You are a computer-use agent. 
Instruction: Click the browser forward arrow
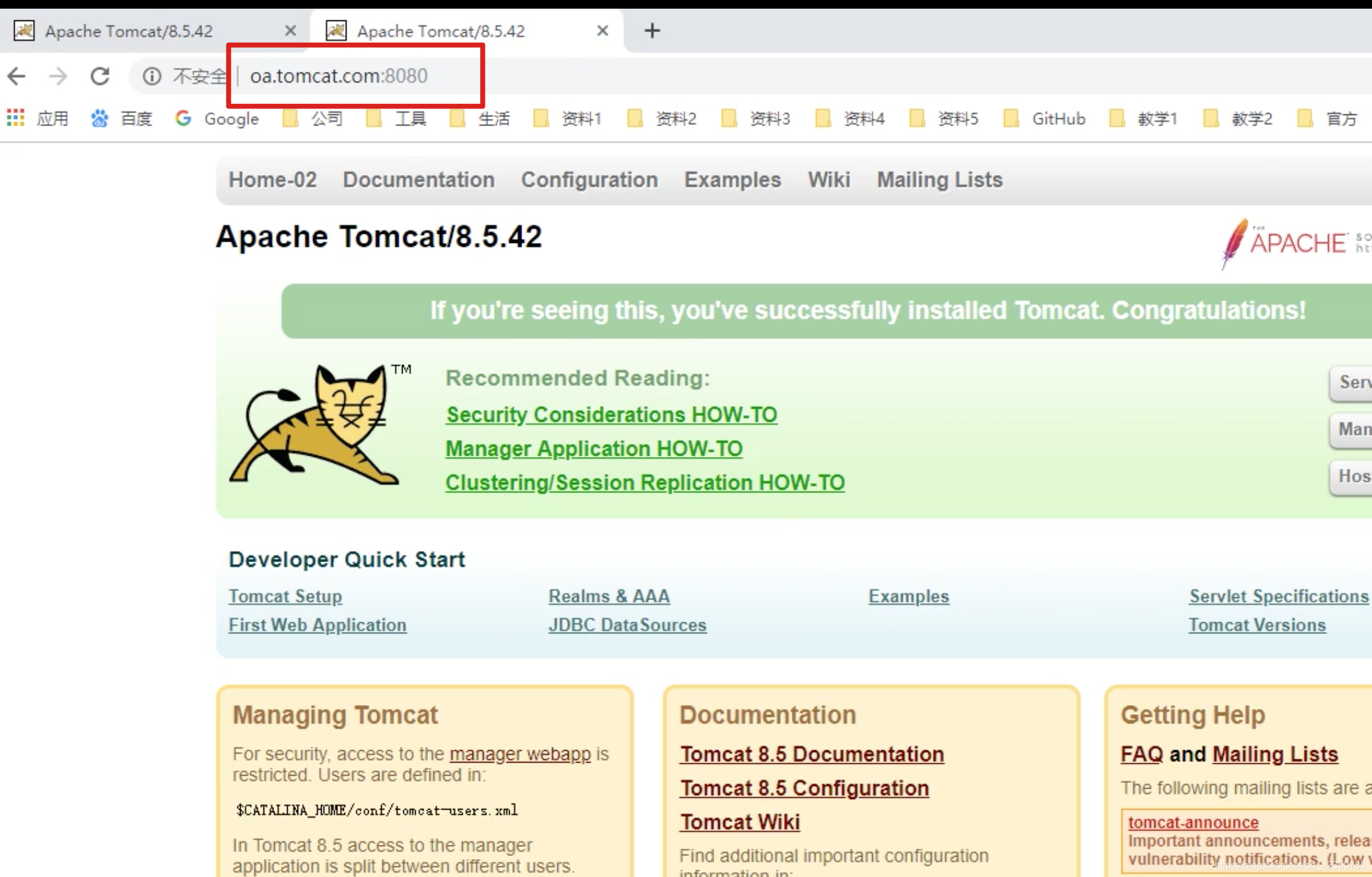pos(58,76)
